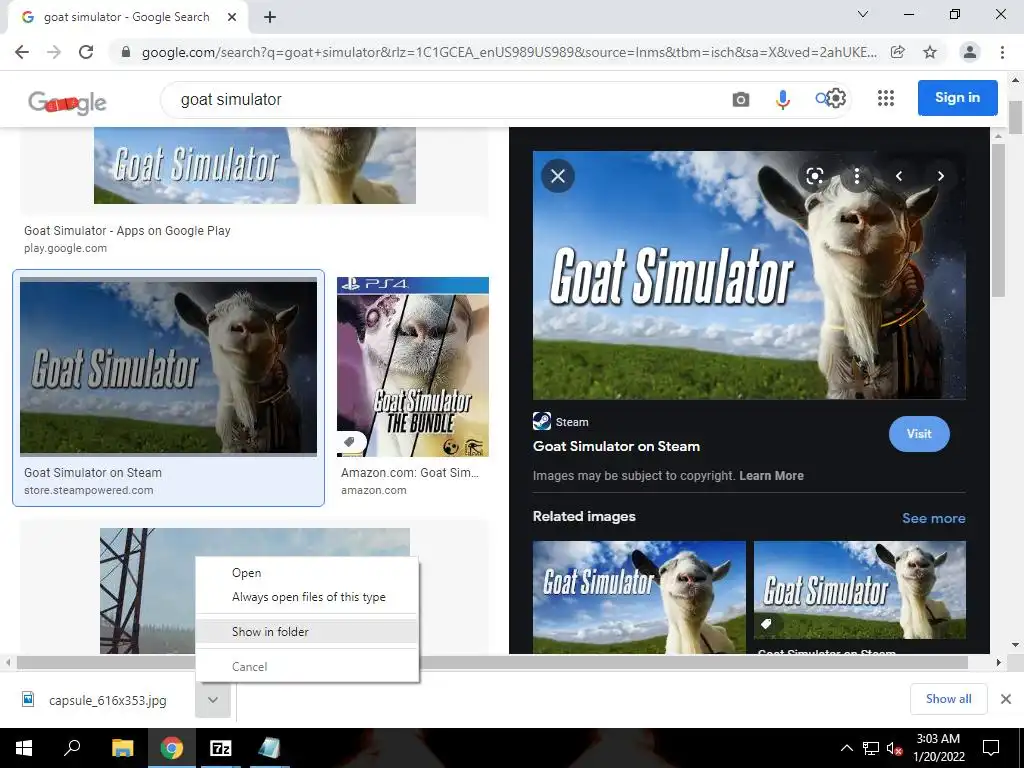Open Windows taskbar search
This screenshot has height=768, width=1024.
point(72,748)
